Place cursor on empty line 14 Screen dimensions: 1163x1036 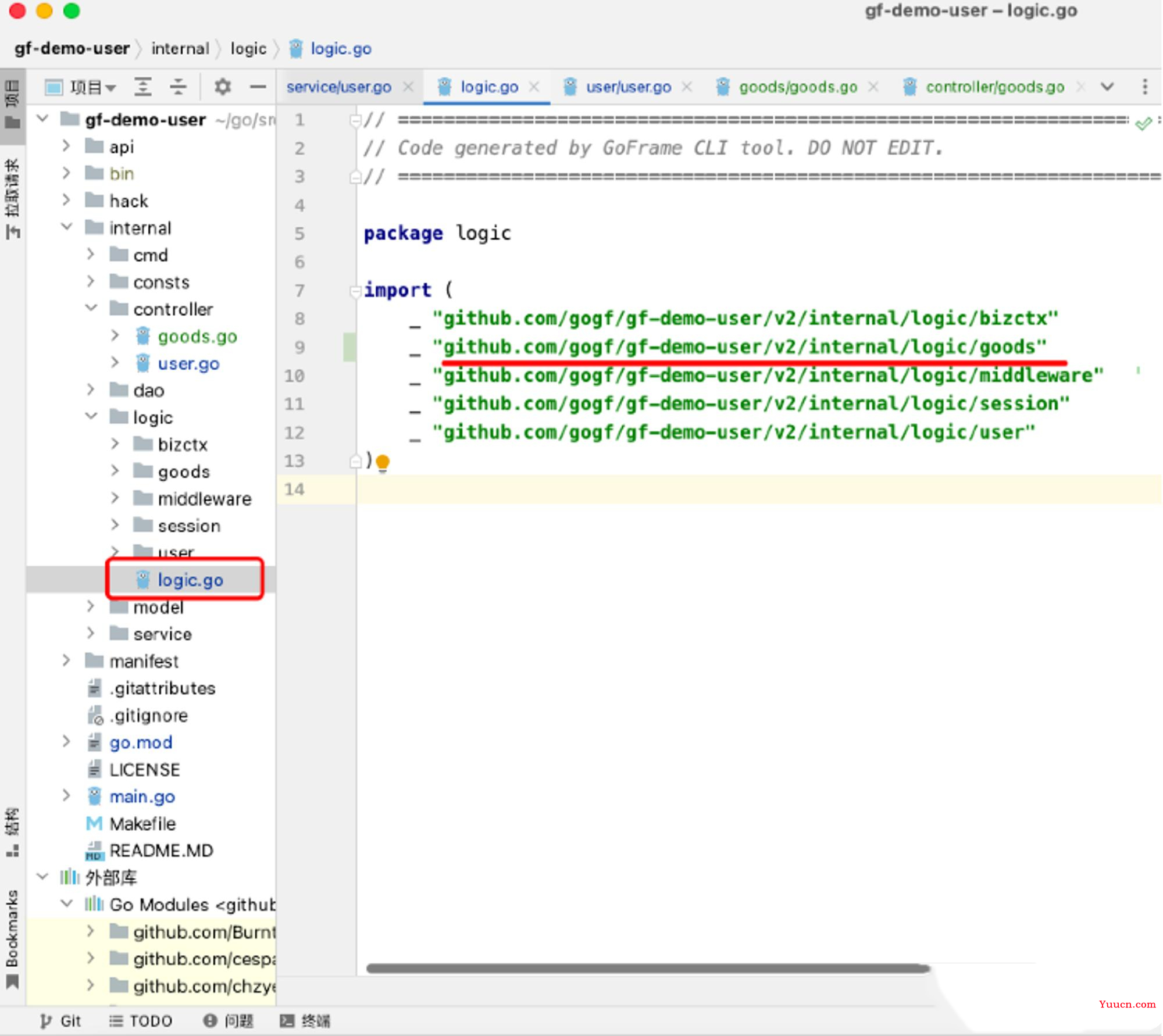tap(758, 490)
